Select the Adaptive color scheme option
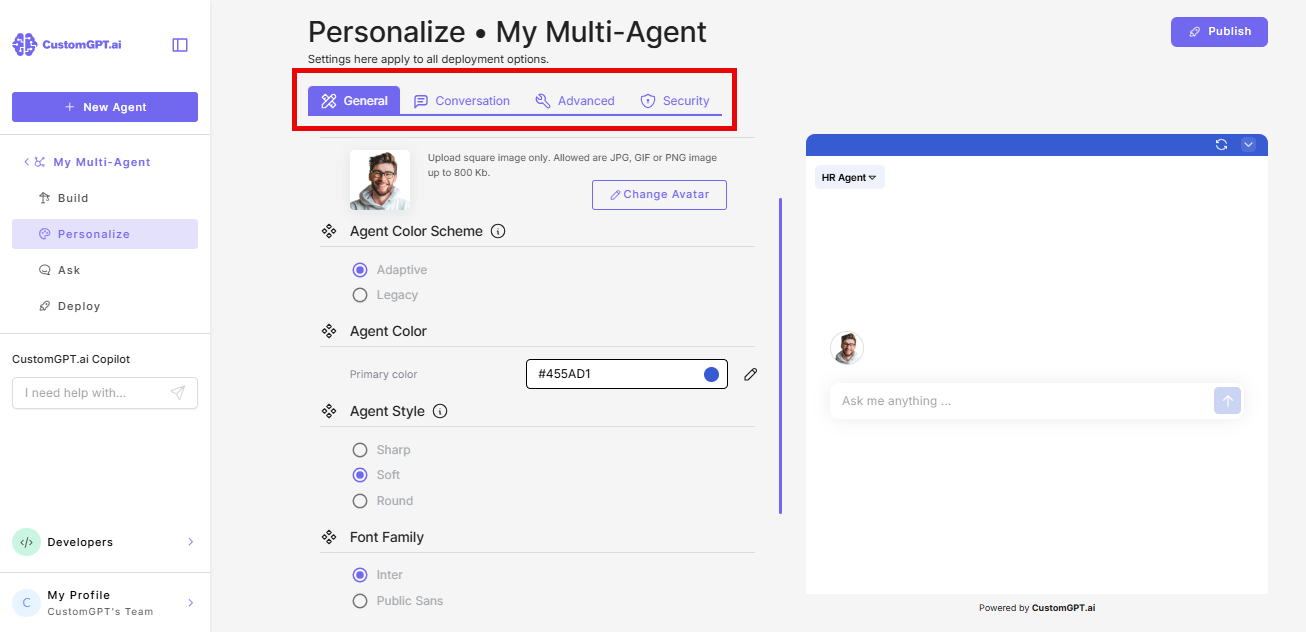The width and height of the screenshot is (1306, 632). click(x=360, y=269)
